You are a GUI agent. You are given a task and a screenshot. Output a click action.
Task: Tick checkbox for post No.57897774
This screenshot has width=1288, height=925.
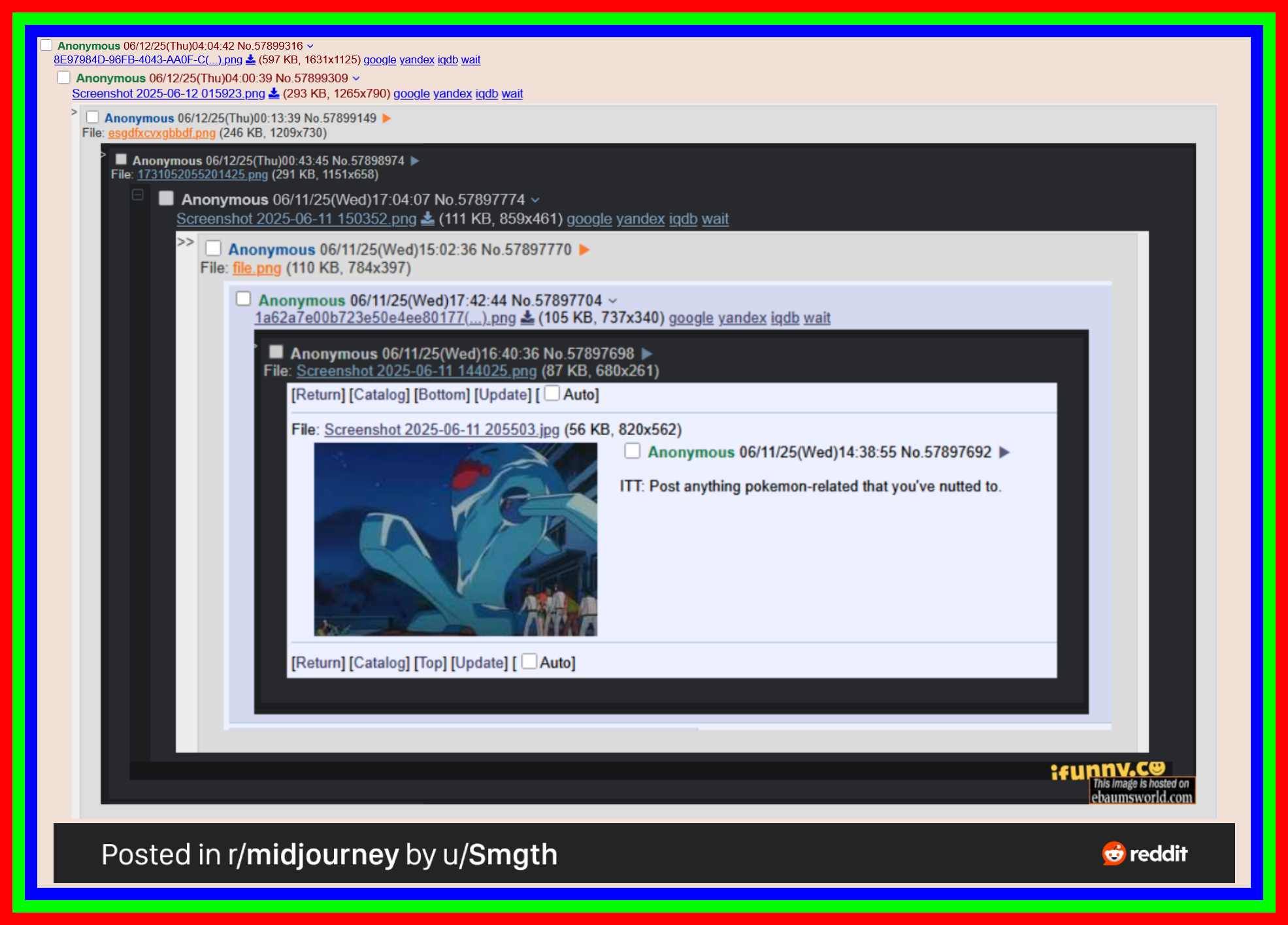[x=167, y=198]
